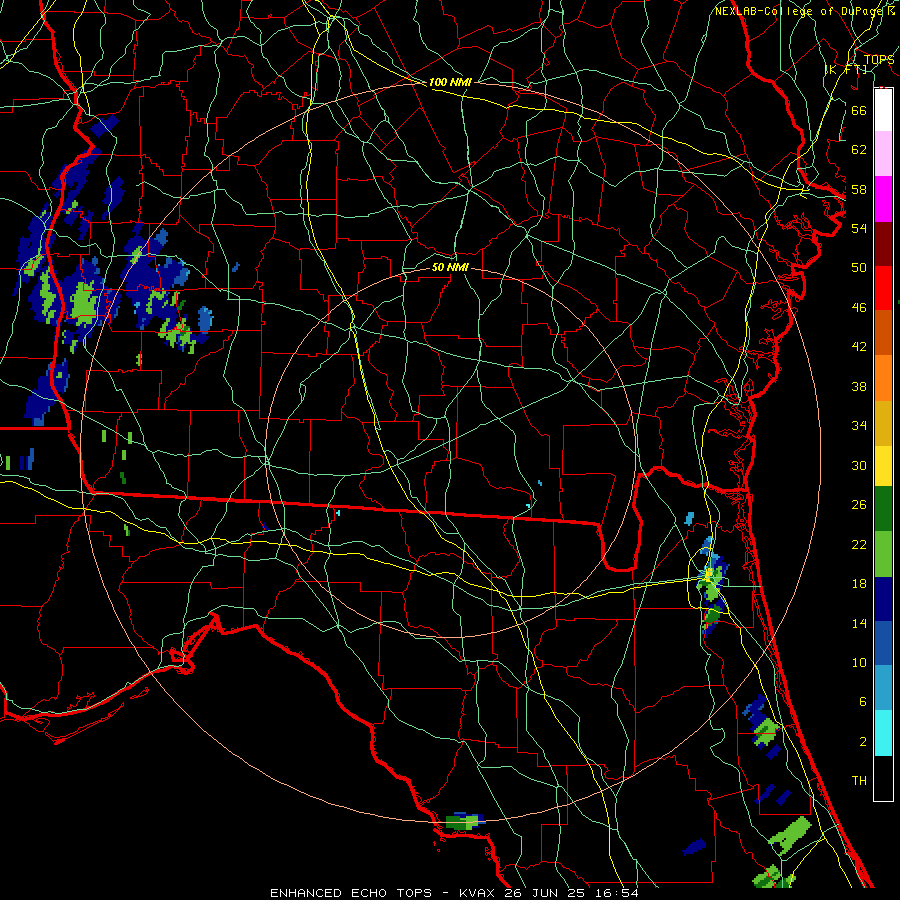Click the legend label "TH"
900x900 pixels.
(859, 780)
